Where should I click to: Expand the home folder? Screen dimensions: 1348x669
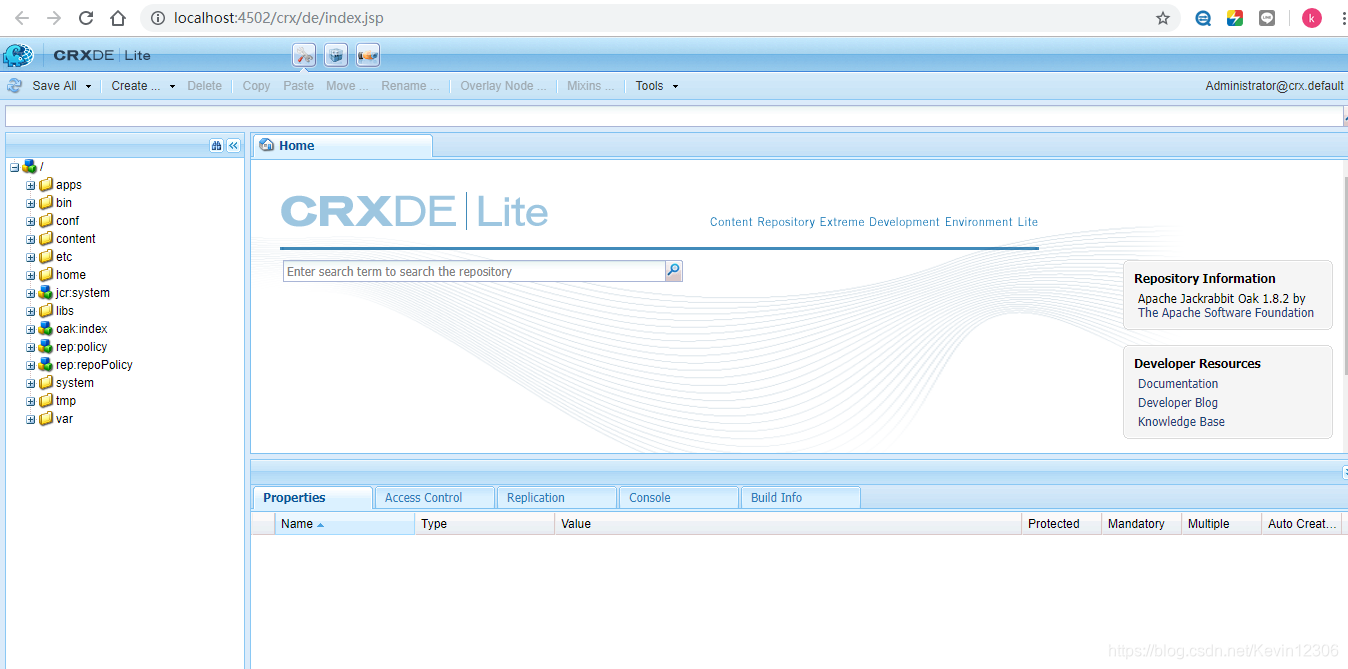tap(30, 275)
